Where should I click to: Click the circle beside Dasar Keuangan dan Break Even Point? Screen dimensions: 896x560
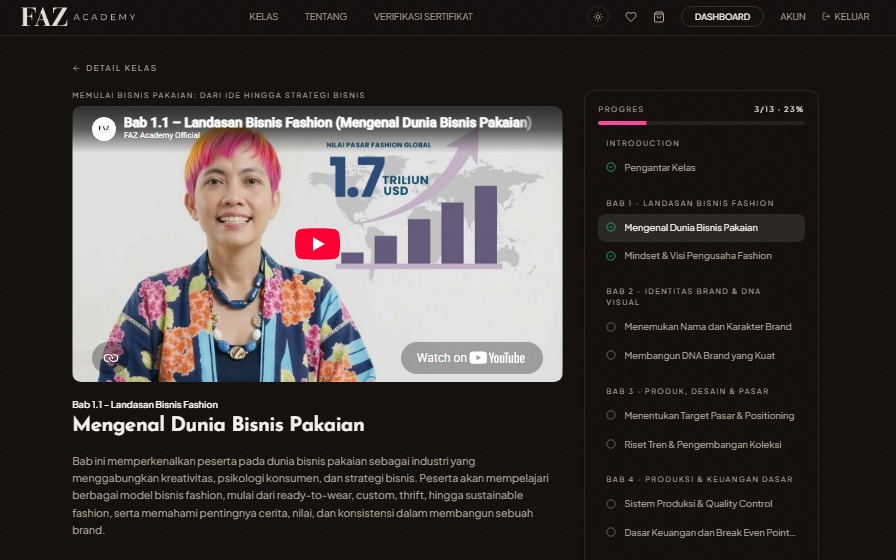coord(611,532)
